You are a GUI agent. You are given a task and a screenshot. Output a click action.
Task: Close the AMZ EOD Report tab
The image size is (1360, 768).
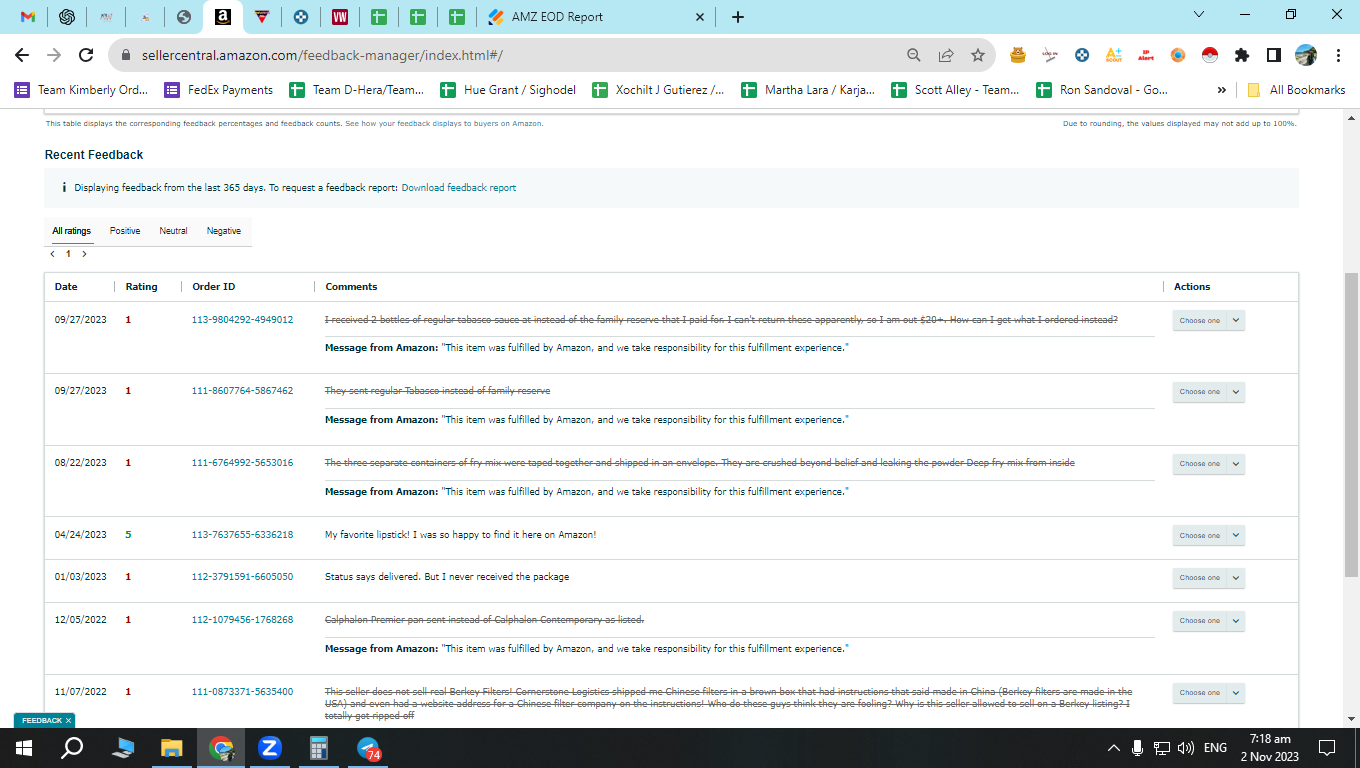pyautogui.click(x=700, y=17)
